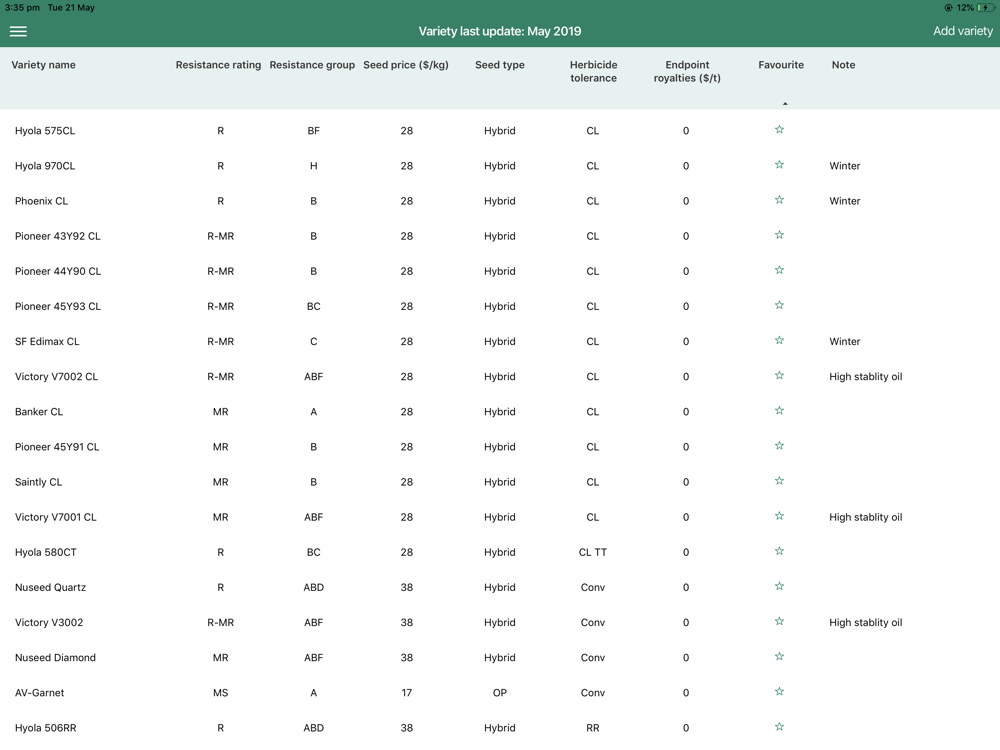Screen dimensions: 1000x750
Task: Select Pioneer 43Y92 CL name
Action: coord(57,236)
